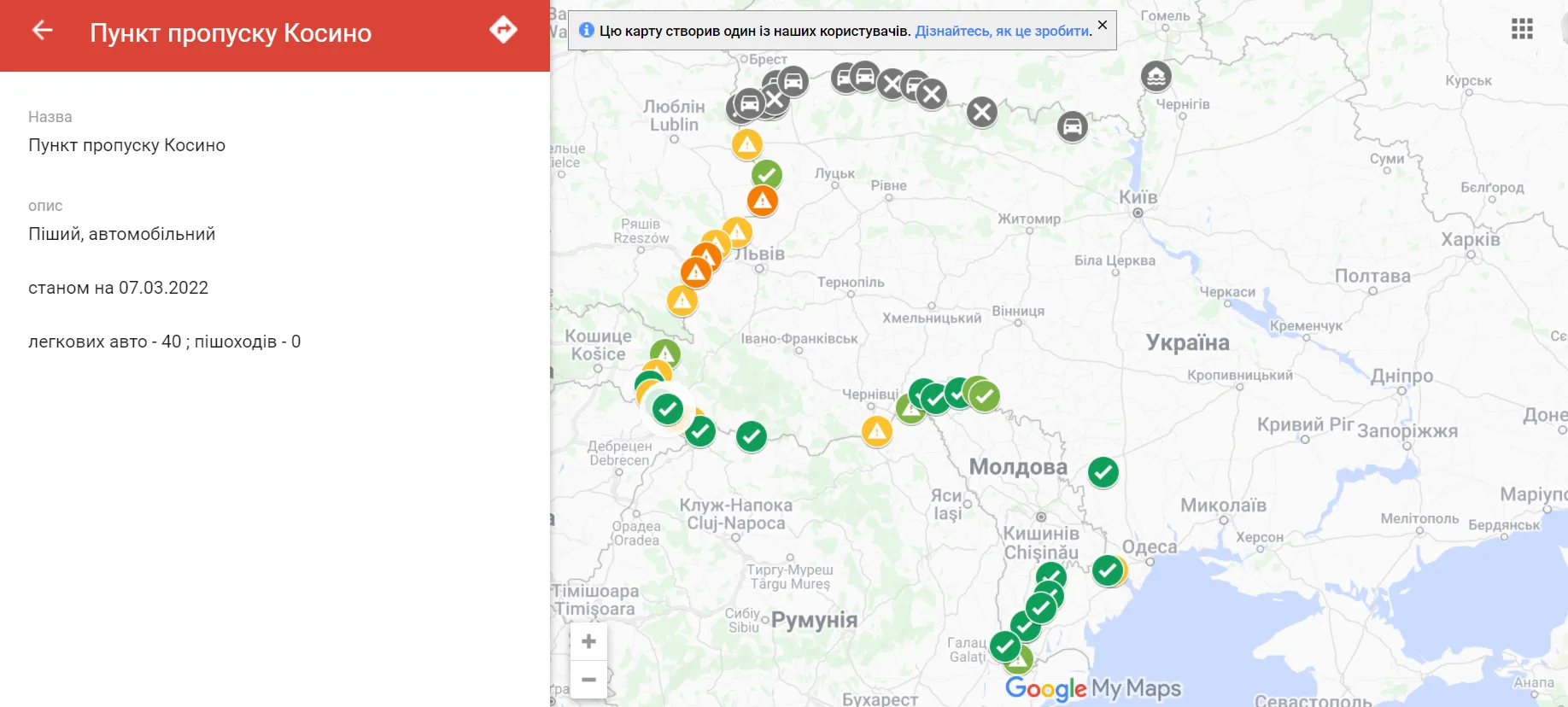The height and width of the screenshot is (707, 1568).
Task: Select grey car marker west of Чернігів
Action: click(1073, 127)
